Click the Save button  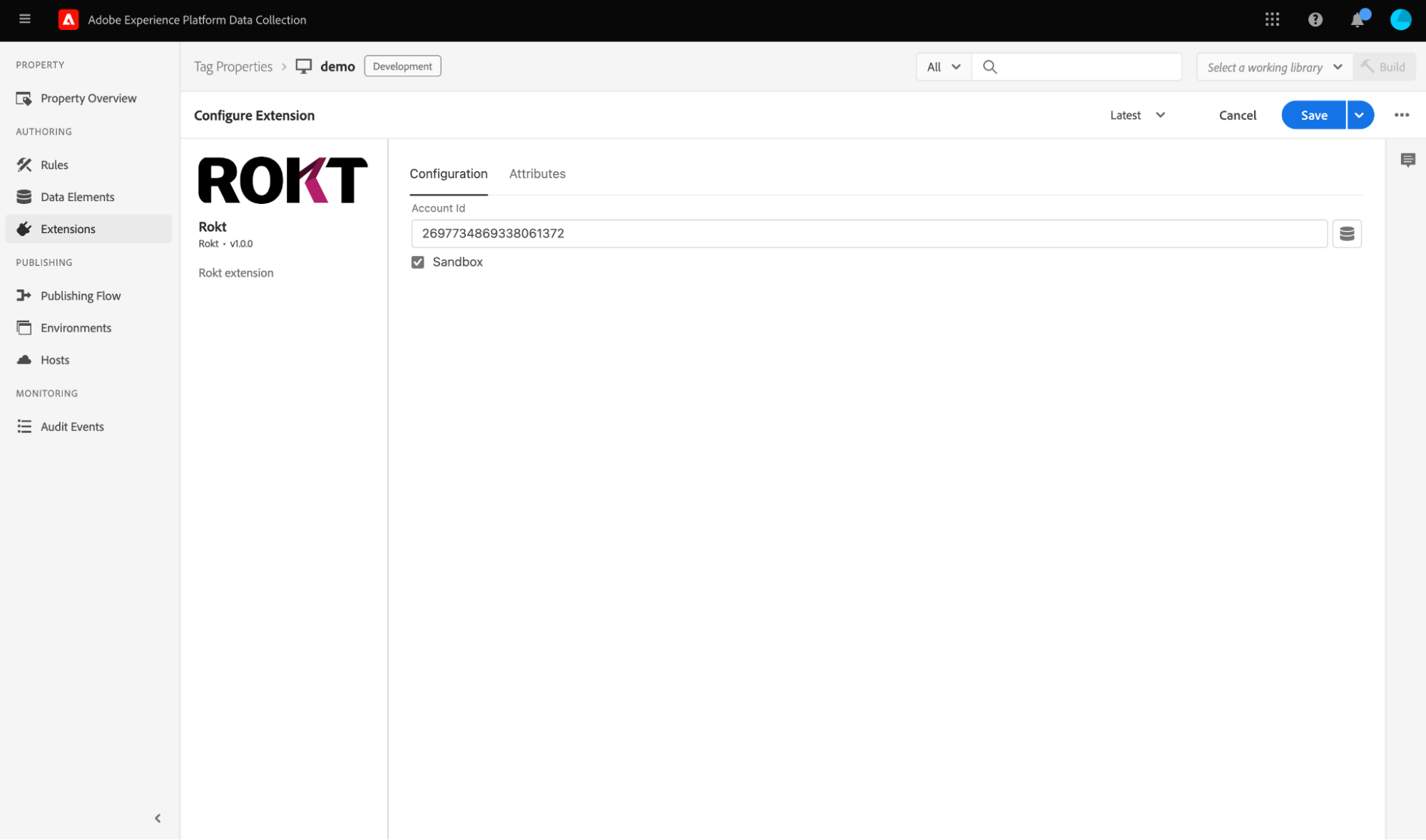click(1313, 115)
